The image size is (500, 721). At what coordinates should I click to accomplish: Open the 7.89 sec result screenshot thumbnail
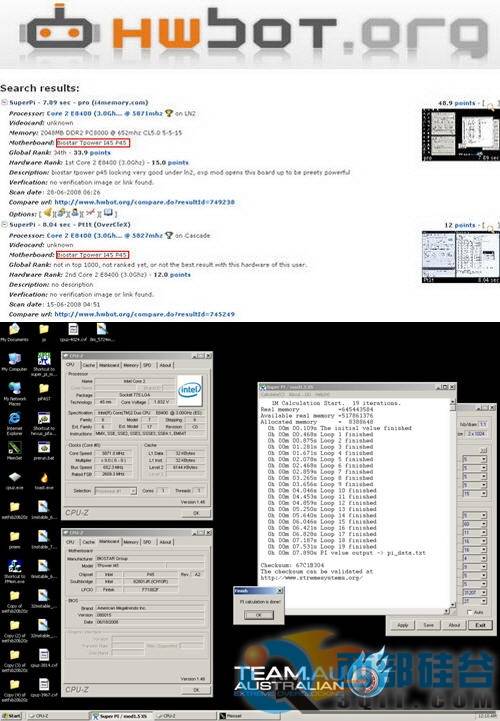[x=460, y=135]
